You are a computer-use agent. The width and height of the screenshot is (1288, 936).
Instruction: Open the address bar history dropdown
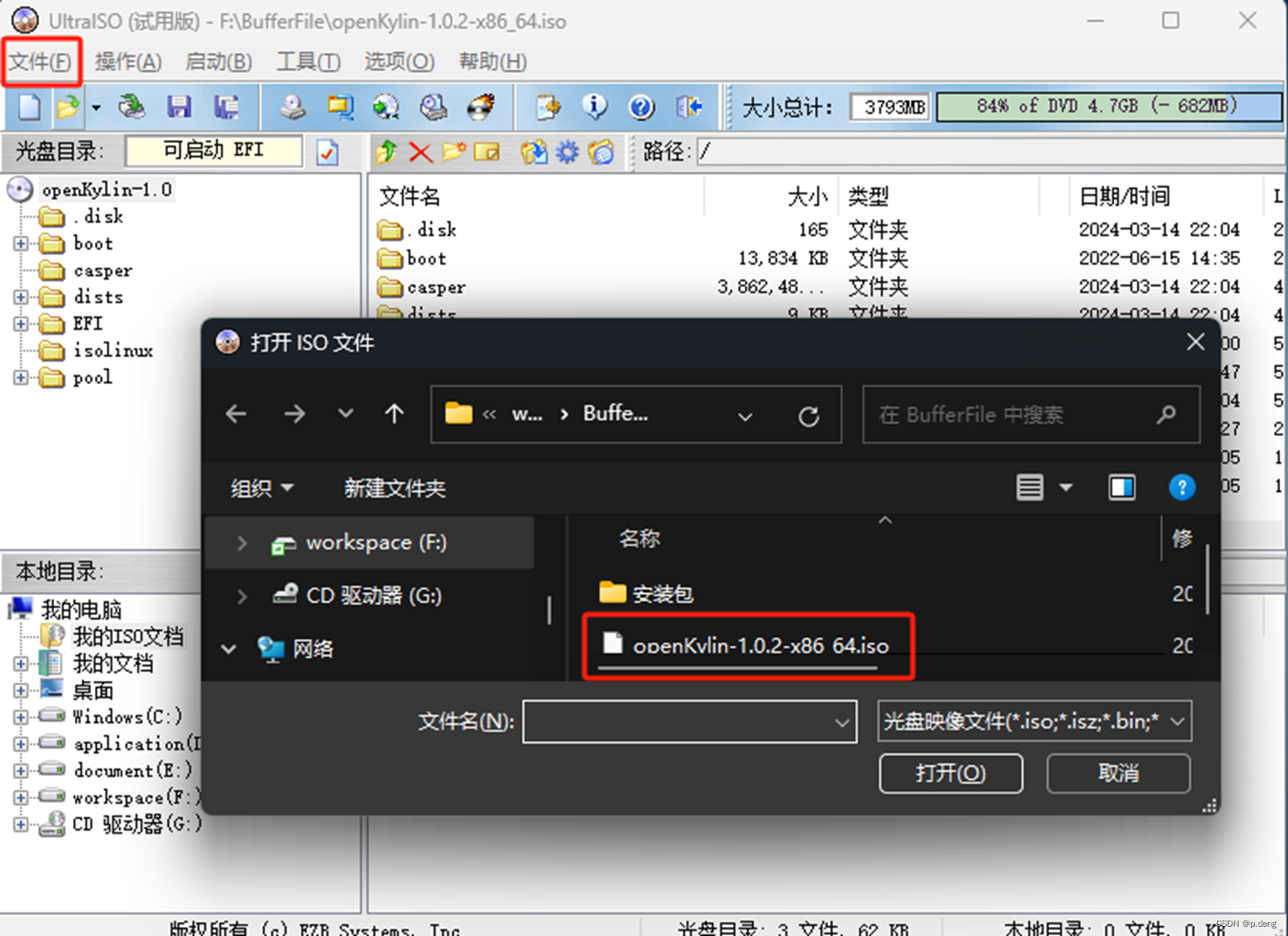point(745,417)
